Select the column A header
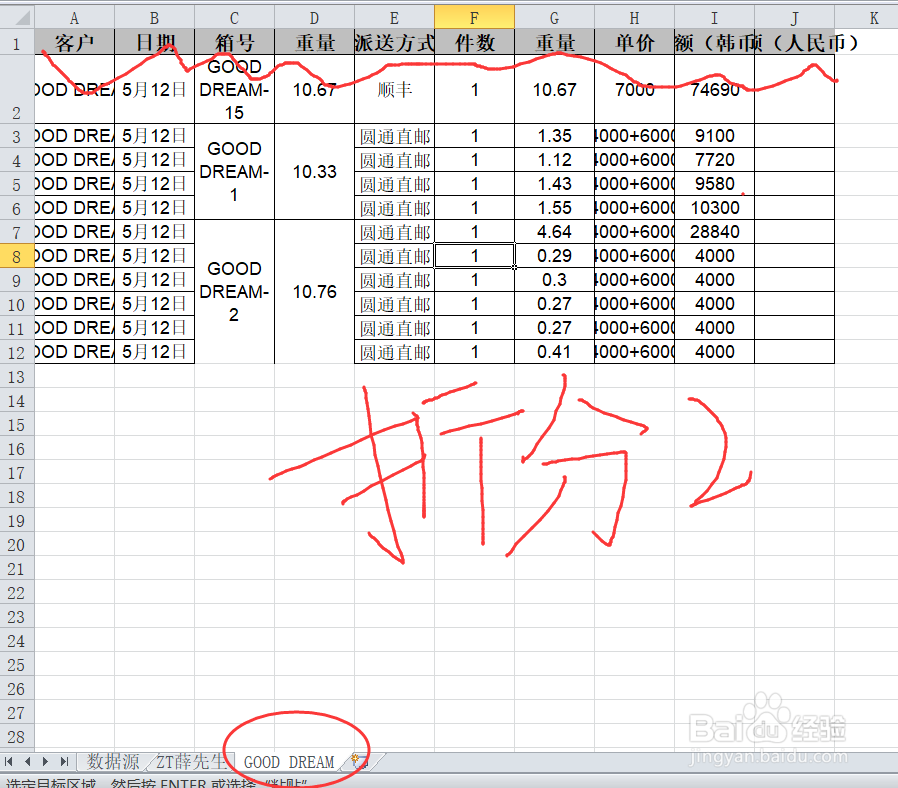Viewport: 898px width, 788px height. [74, 16]
